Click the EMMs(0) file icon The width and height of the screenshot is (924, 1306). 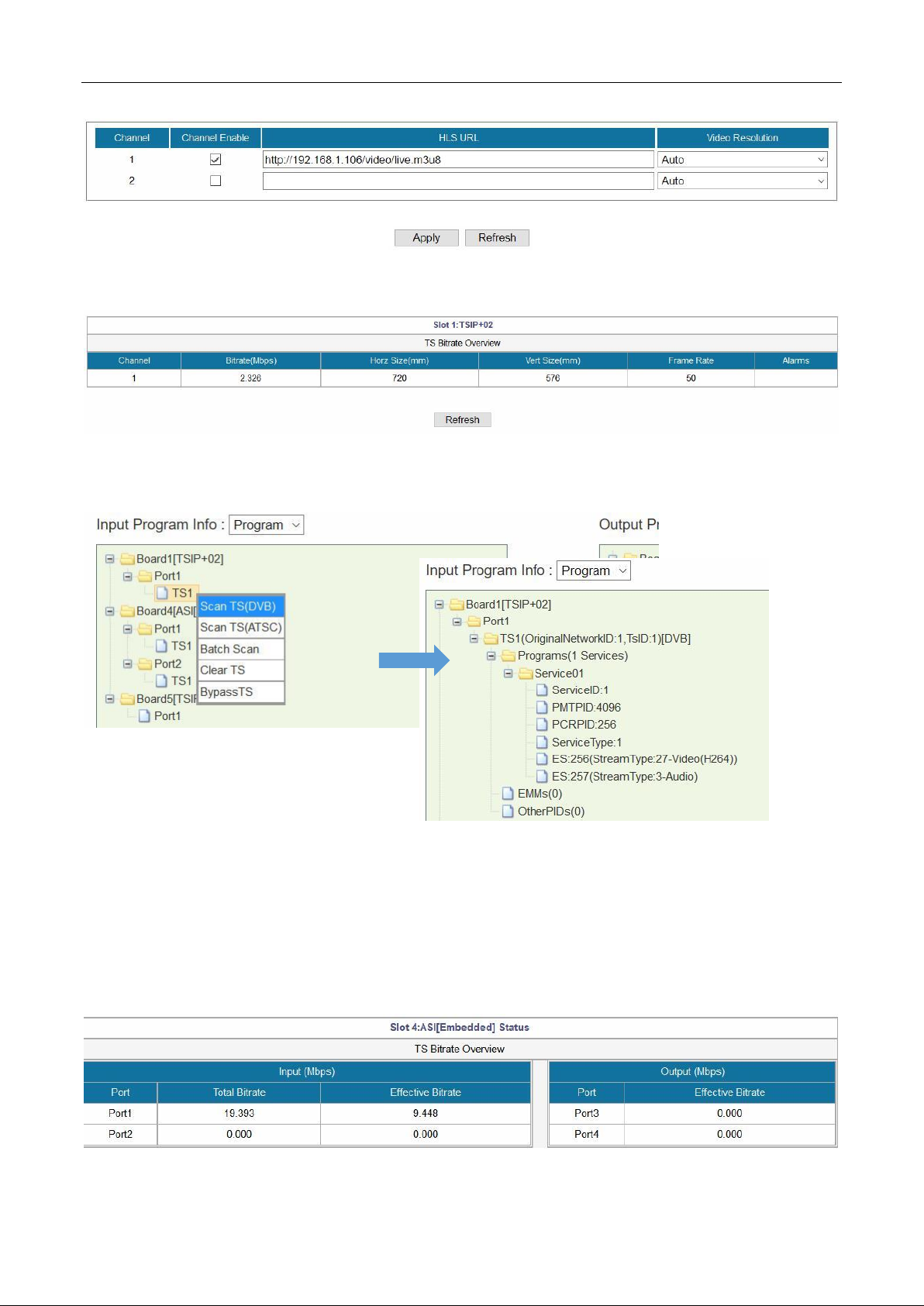508,794
